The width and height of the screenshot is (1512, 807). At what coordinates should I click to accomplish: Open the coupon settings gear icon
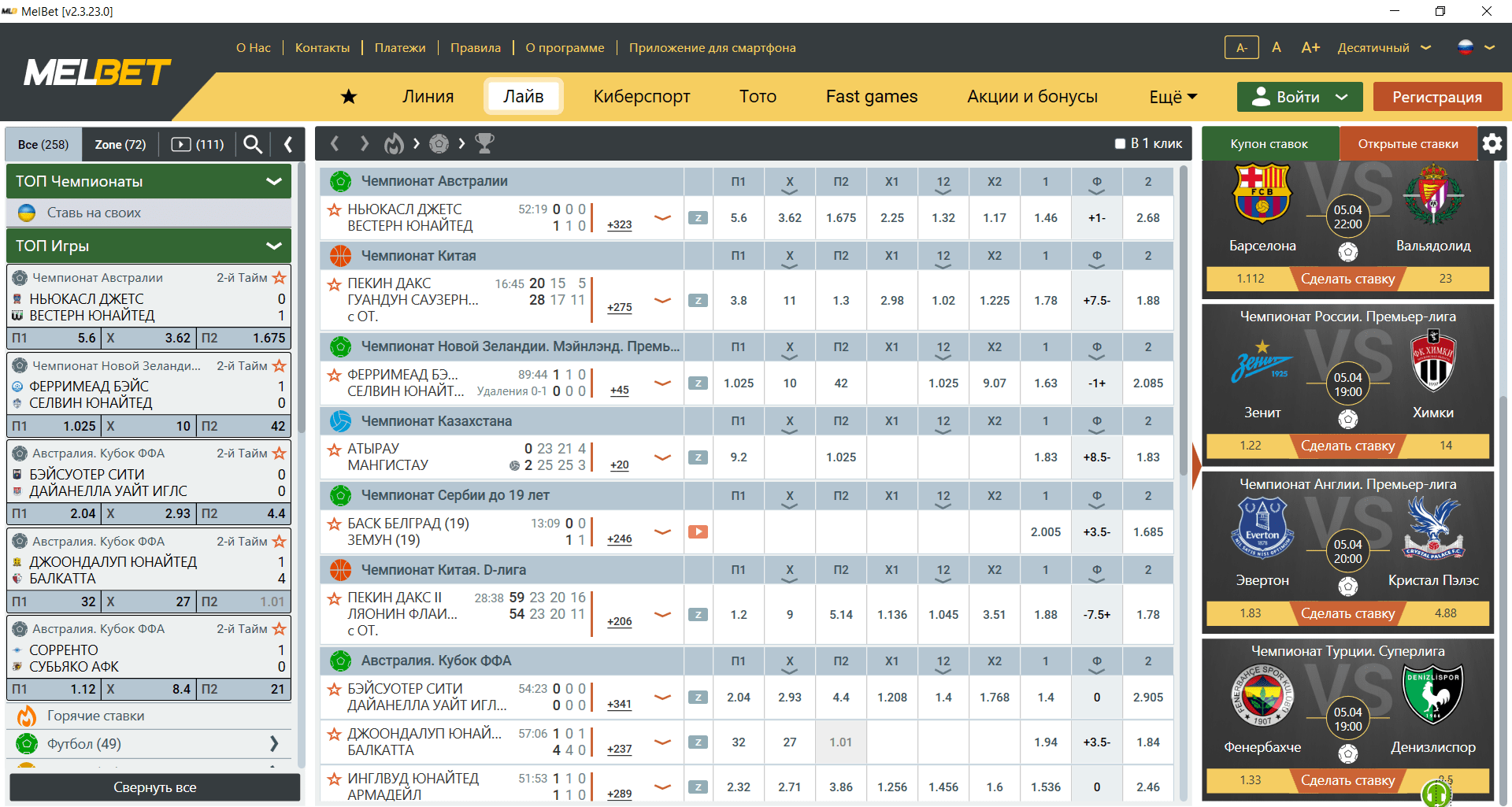(x=1492, y=143)
